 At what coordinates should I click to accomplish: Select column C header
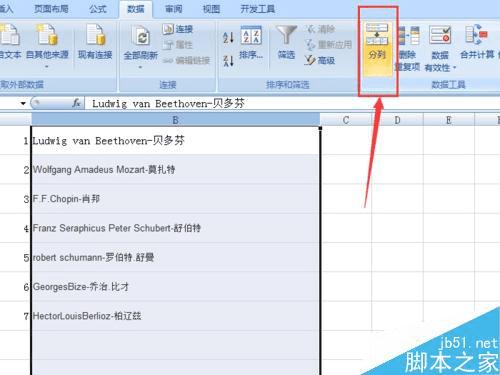pyautogui.click(x=346, y=120)
